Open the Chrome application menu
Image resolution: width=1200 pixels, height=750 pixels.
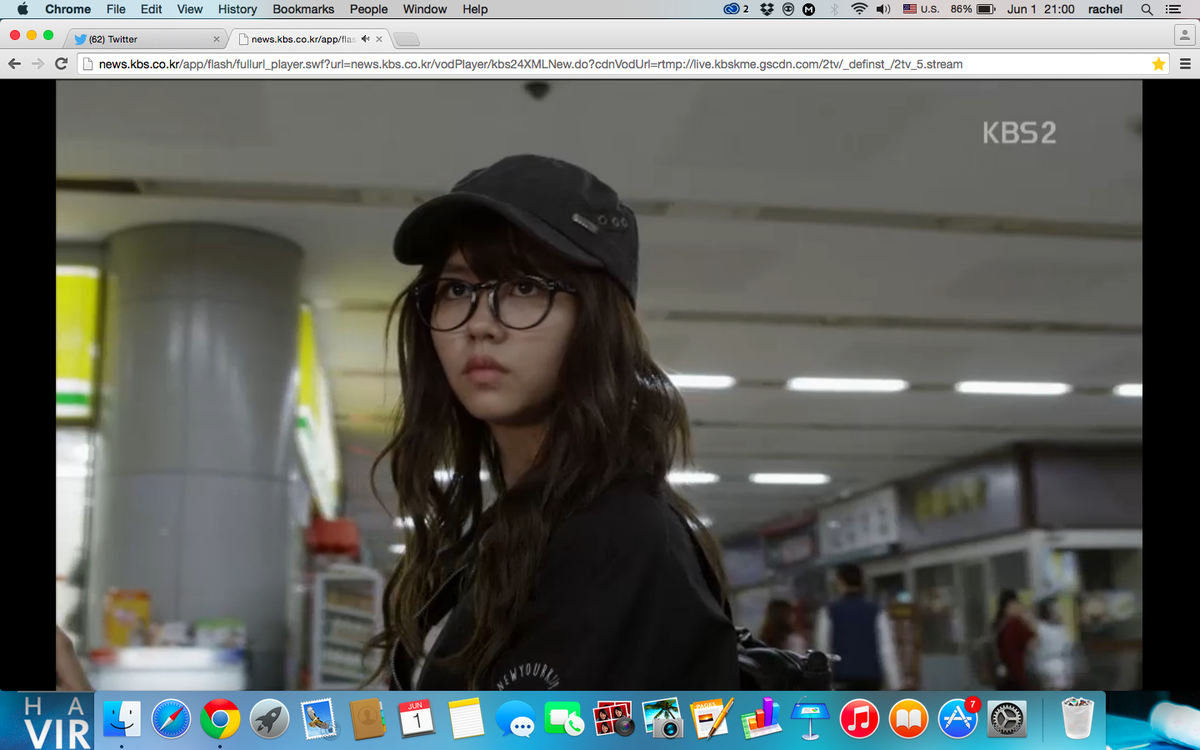coord(68,9)
